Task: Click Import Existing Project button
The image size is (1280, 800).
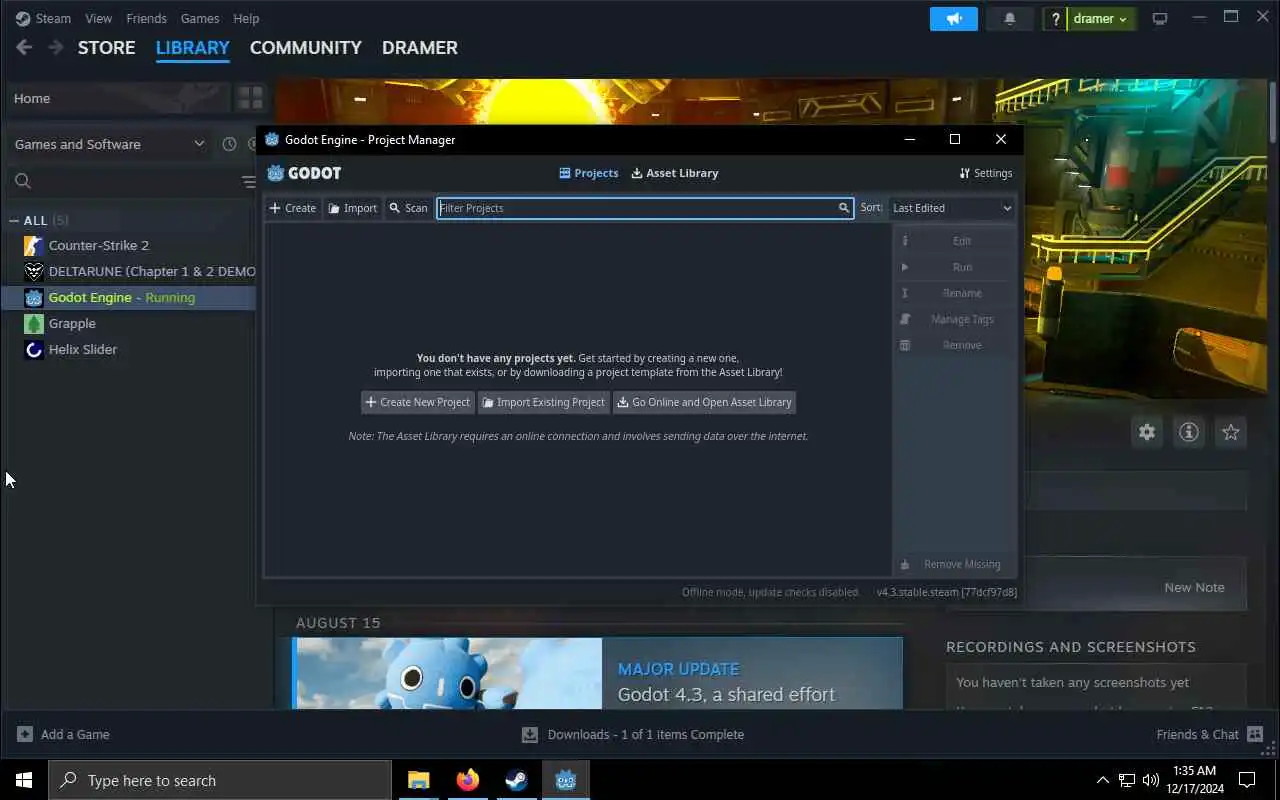Action: (x=543, y=402)
